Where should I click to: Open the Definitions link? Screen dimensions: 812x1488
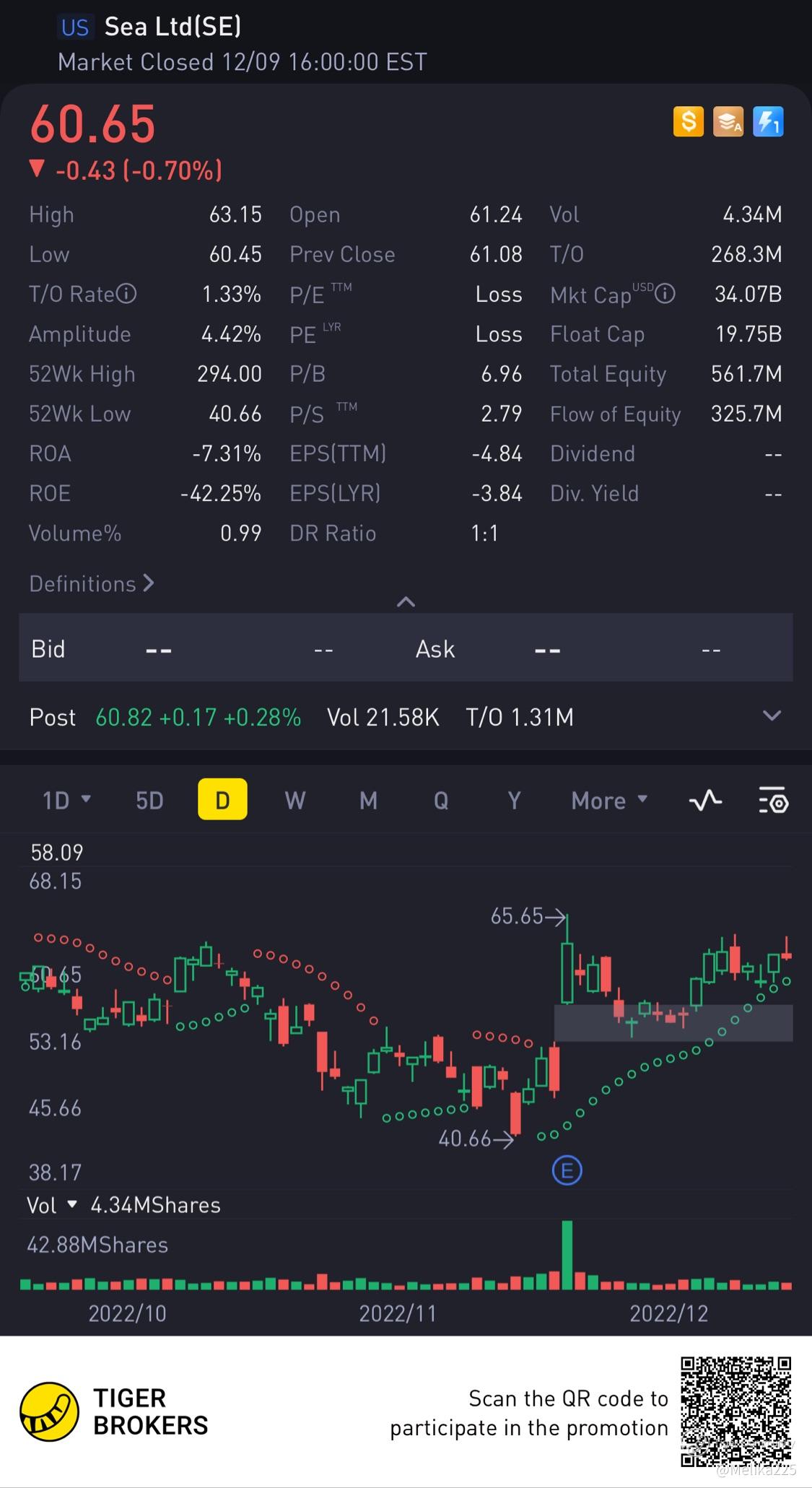[92, 583]
